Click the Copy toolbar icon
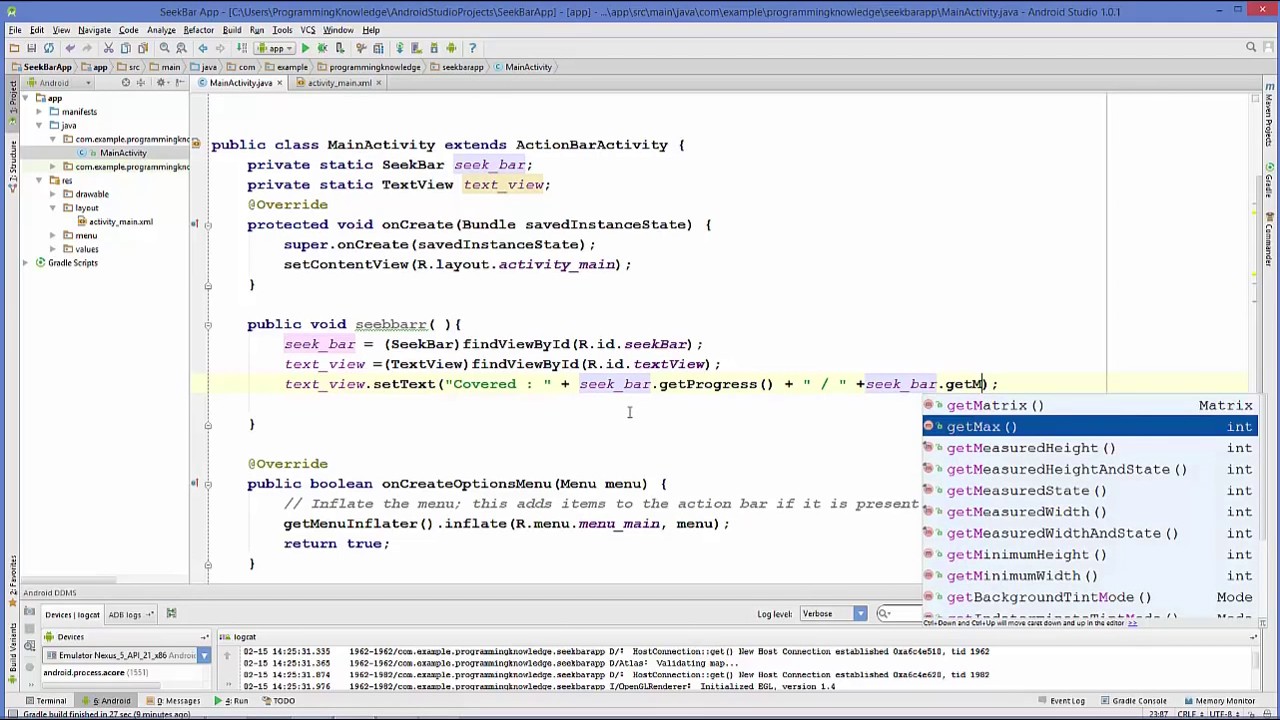This screenshot has width=1280, height=720. point(125,48)
